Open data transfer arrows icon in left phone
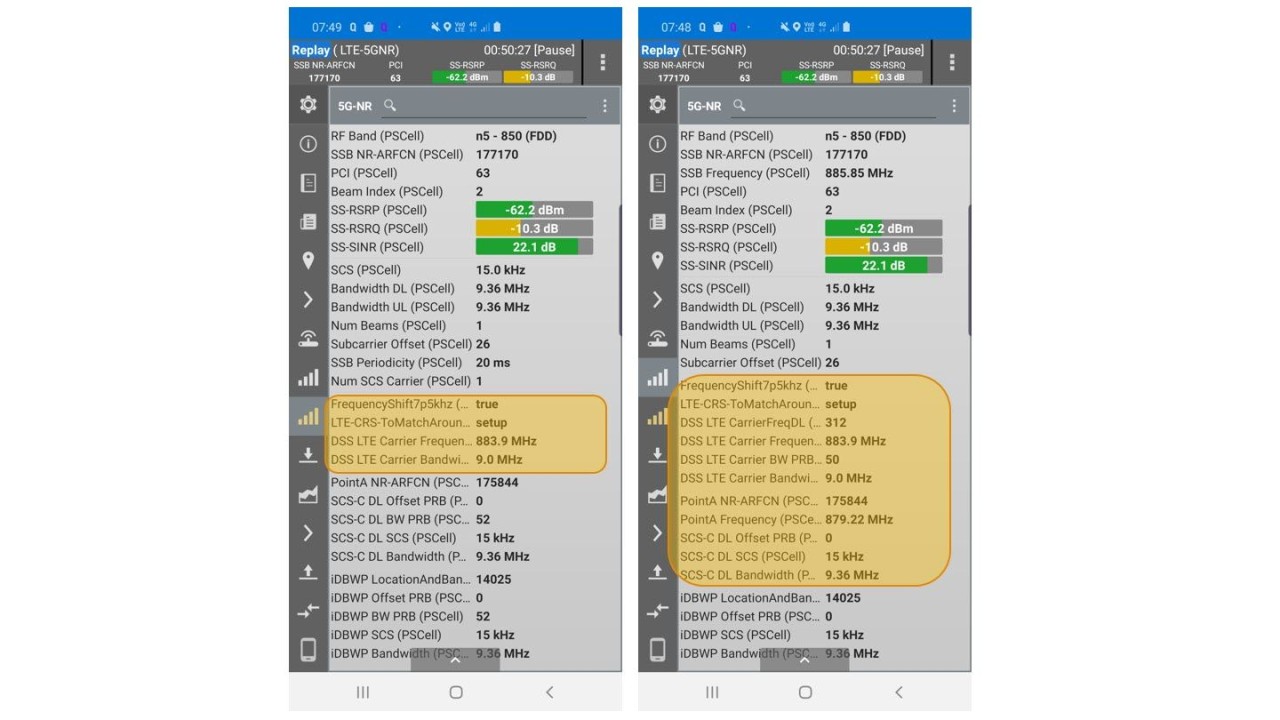1280x720 pixels. [x=308, y=610]
